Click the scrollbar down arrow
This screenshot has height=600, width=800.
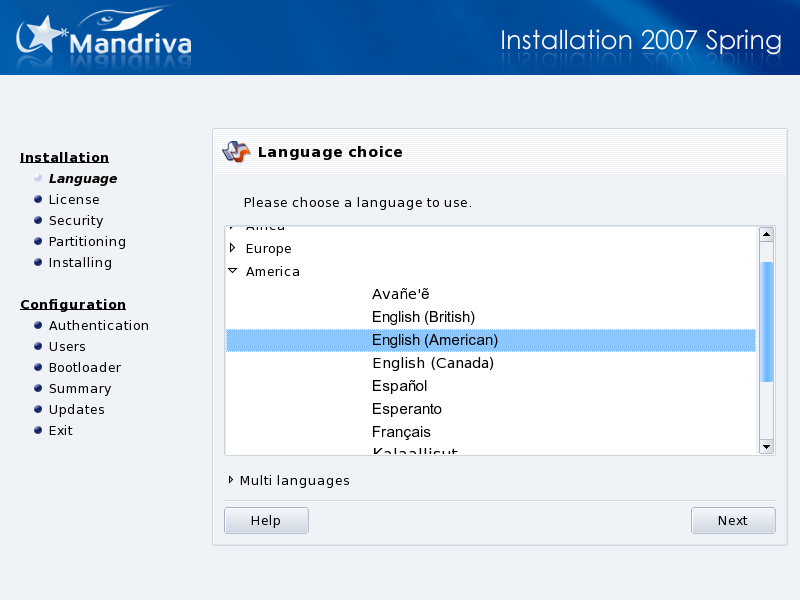767,446
